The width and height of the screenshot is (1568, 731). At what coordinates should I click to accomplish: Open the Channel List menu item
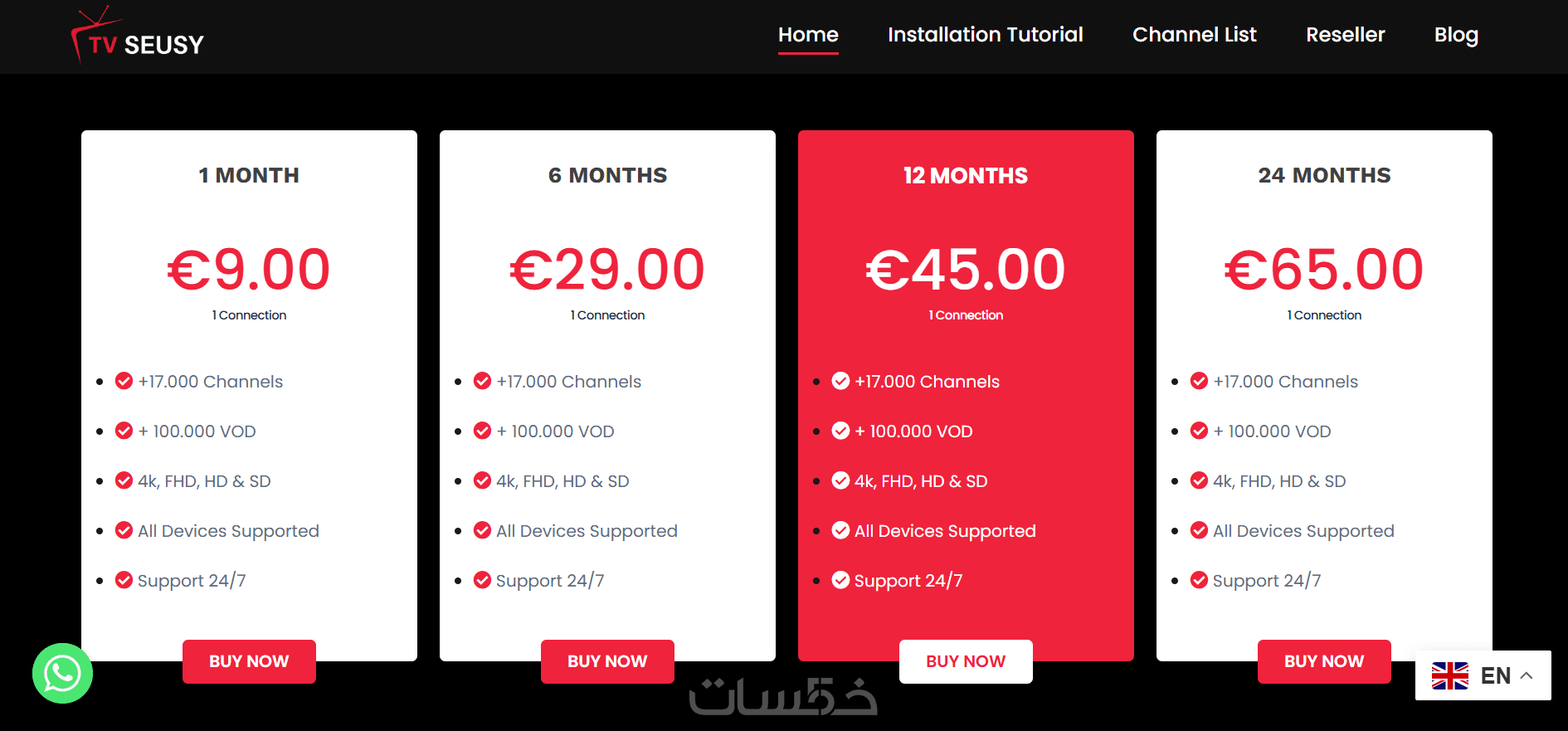(x=1194, y=35)
